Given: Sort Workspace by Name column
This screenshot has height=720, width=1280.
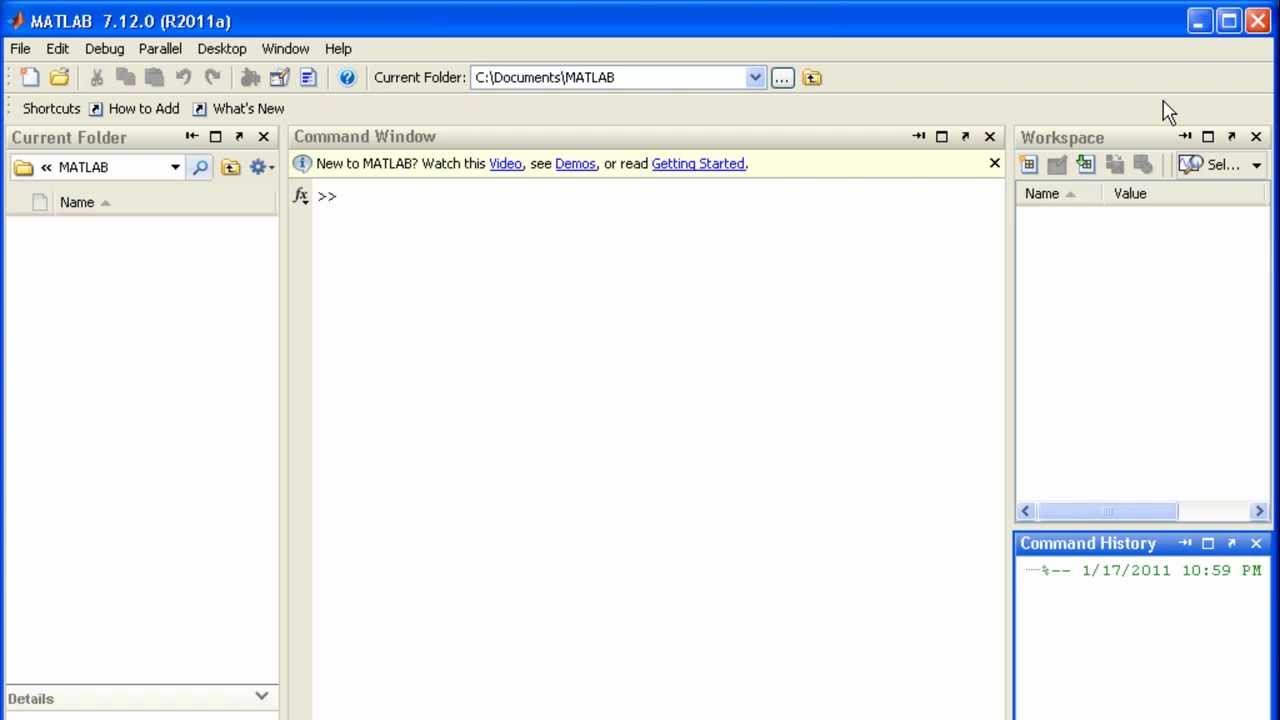Looking at the screenshot, I should click(1060, 194).
